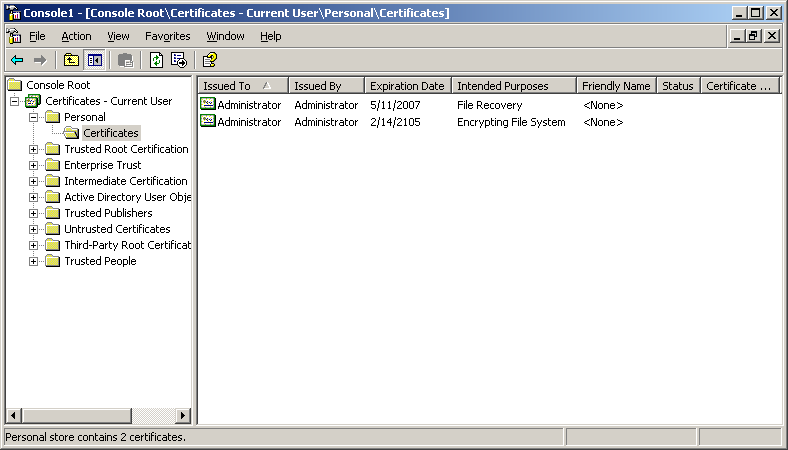Click the open Certificates folder icon
The width and height of the screenshot is (788, 450).
point(71,133)
